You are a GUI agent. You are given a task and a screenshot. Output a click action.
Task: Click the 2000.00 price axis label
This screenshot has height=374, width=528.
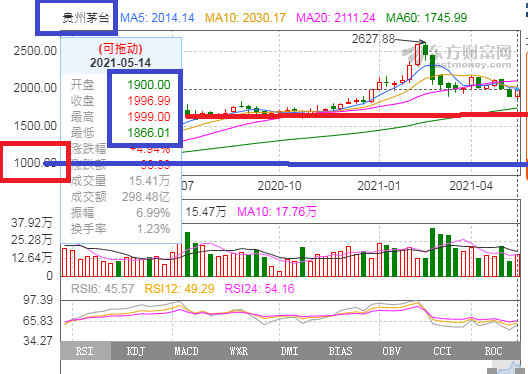(35, 88)
